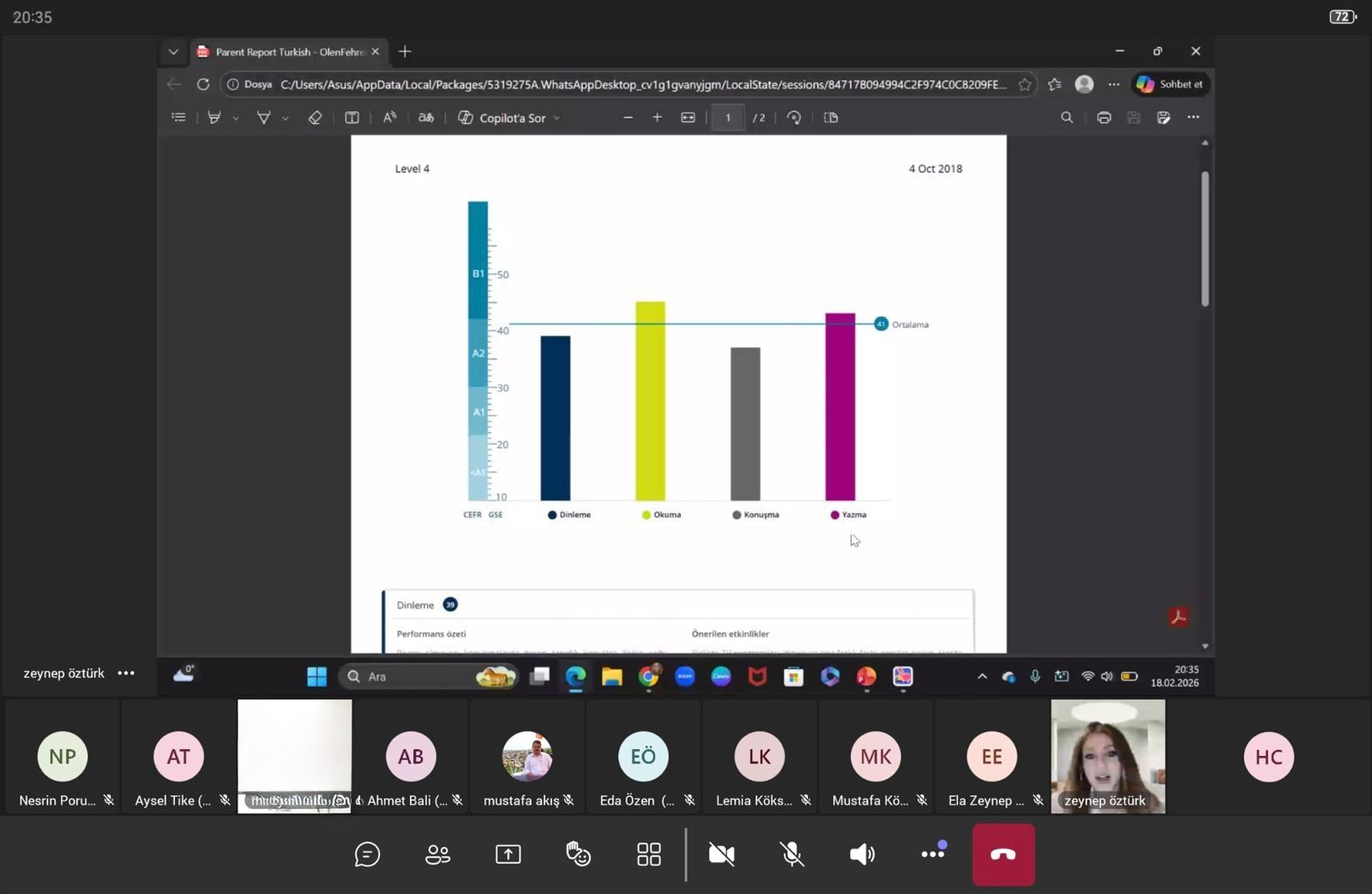Toggle the speaker audio
1372x894 pixels.
pyautogui.click(x=862, y=855)
